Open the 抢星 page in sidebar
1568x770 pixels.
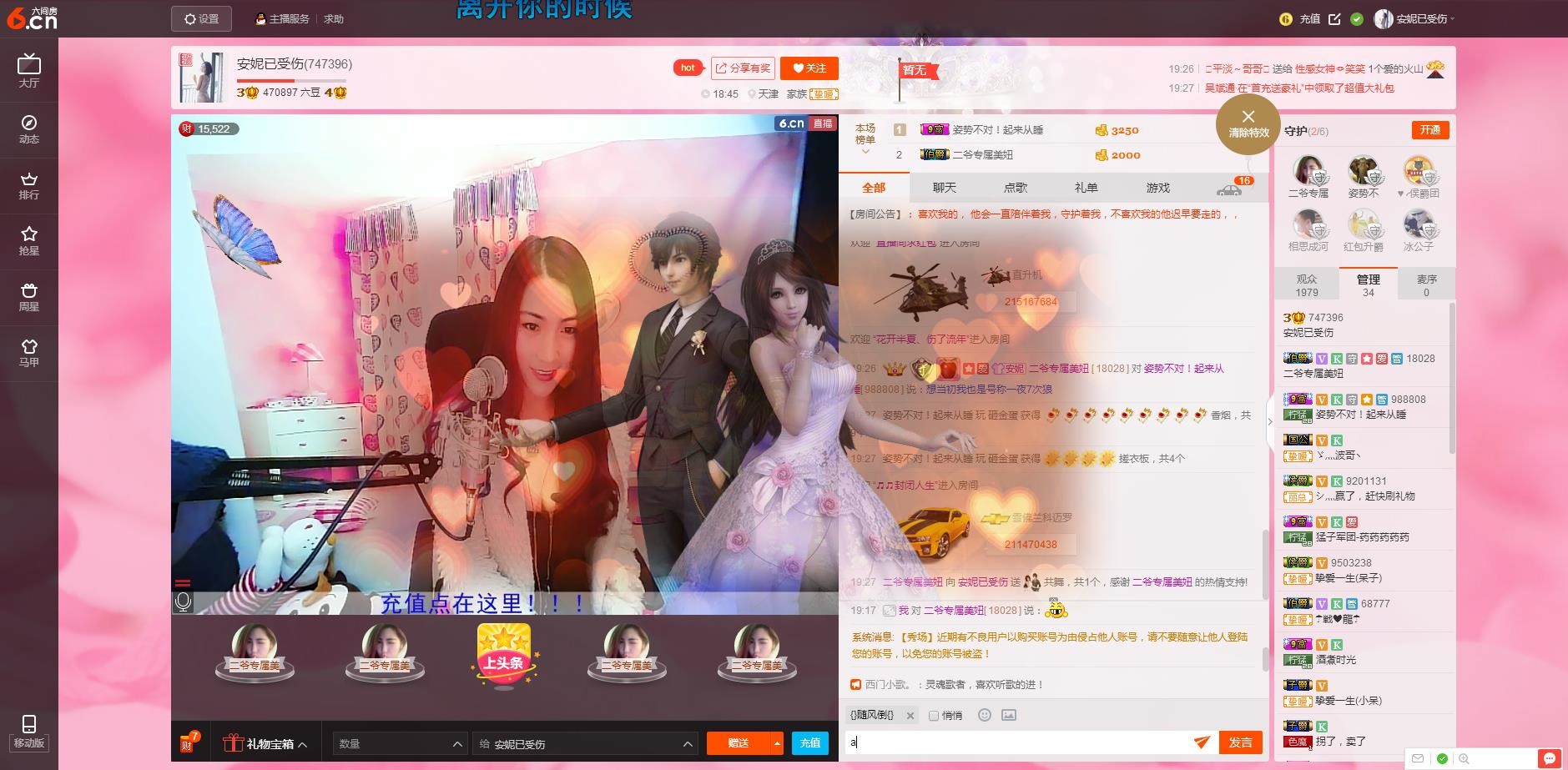click(x=29, y=240)
